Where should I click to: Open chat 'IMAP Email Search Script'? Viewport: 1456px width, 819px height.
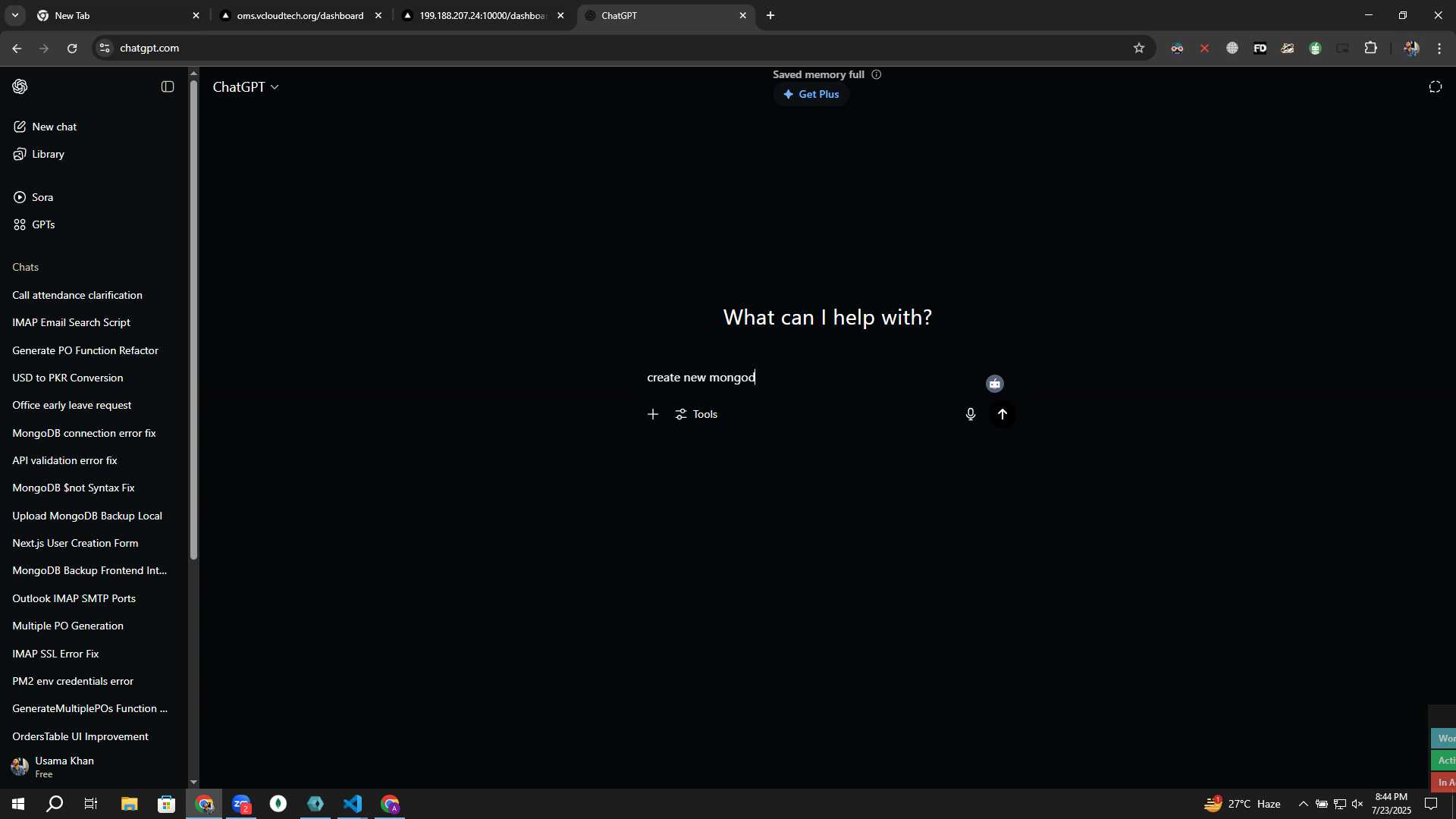click(71, 322)
